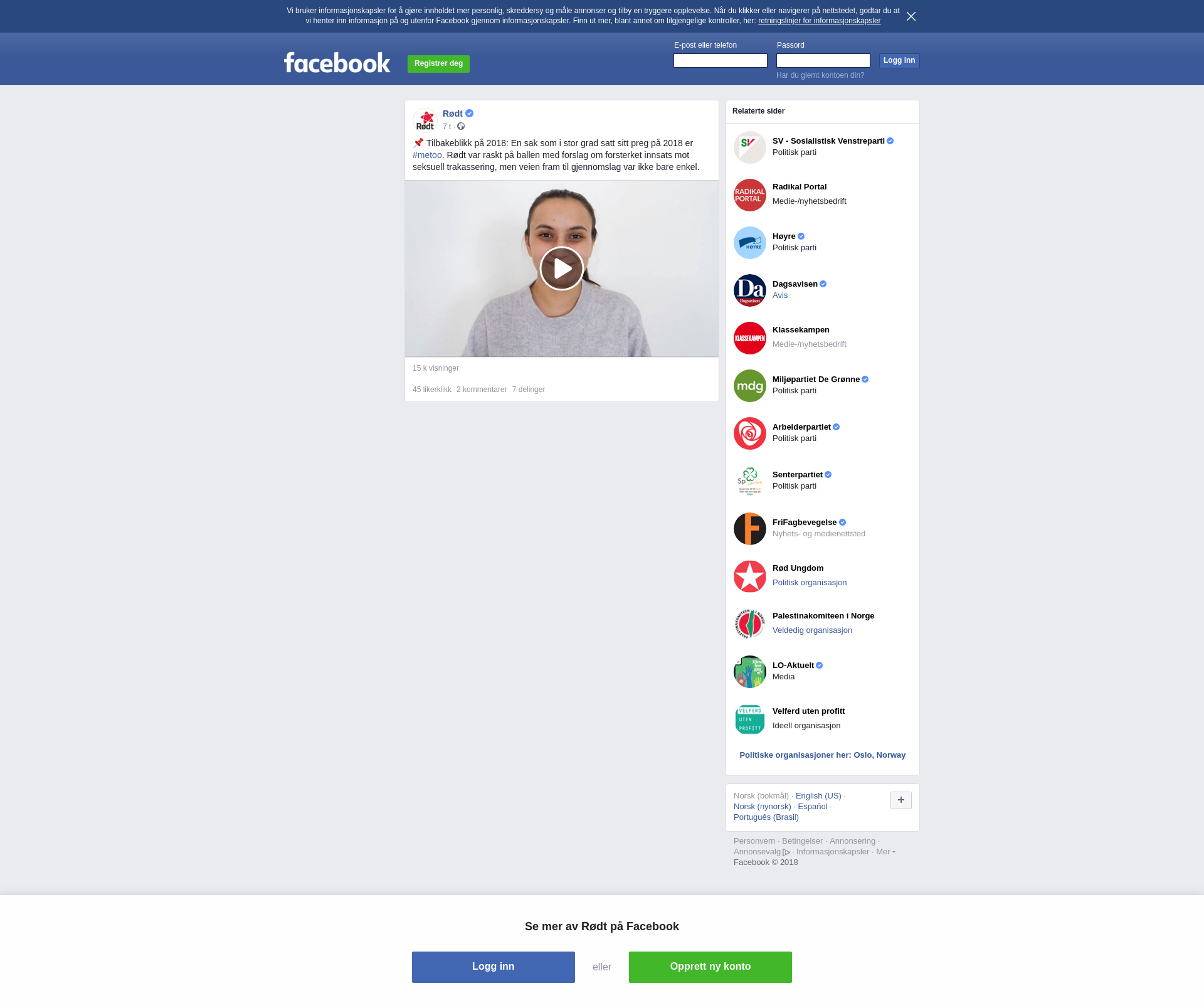
Task: Open Rødt page profile picture
Action: [425, 120]
